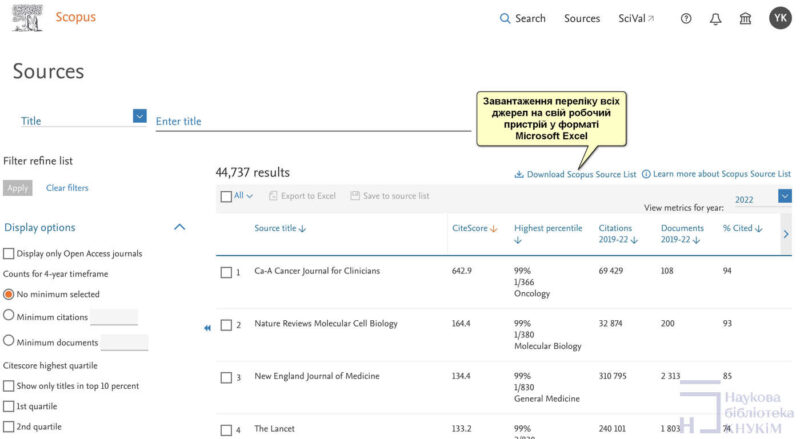The image size is (800, 439).
Task: Click the institution building icon
Action: 745,18
